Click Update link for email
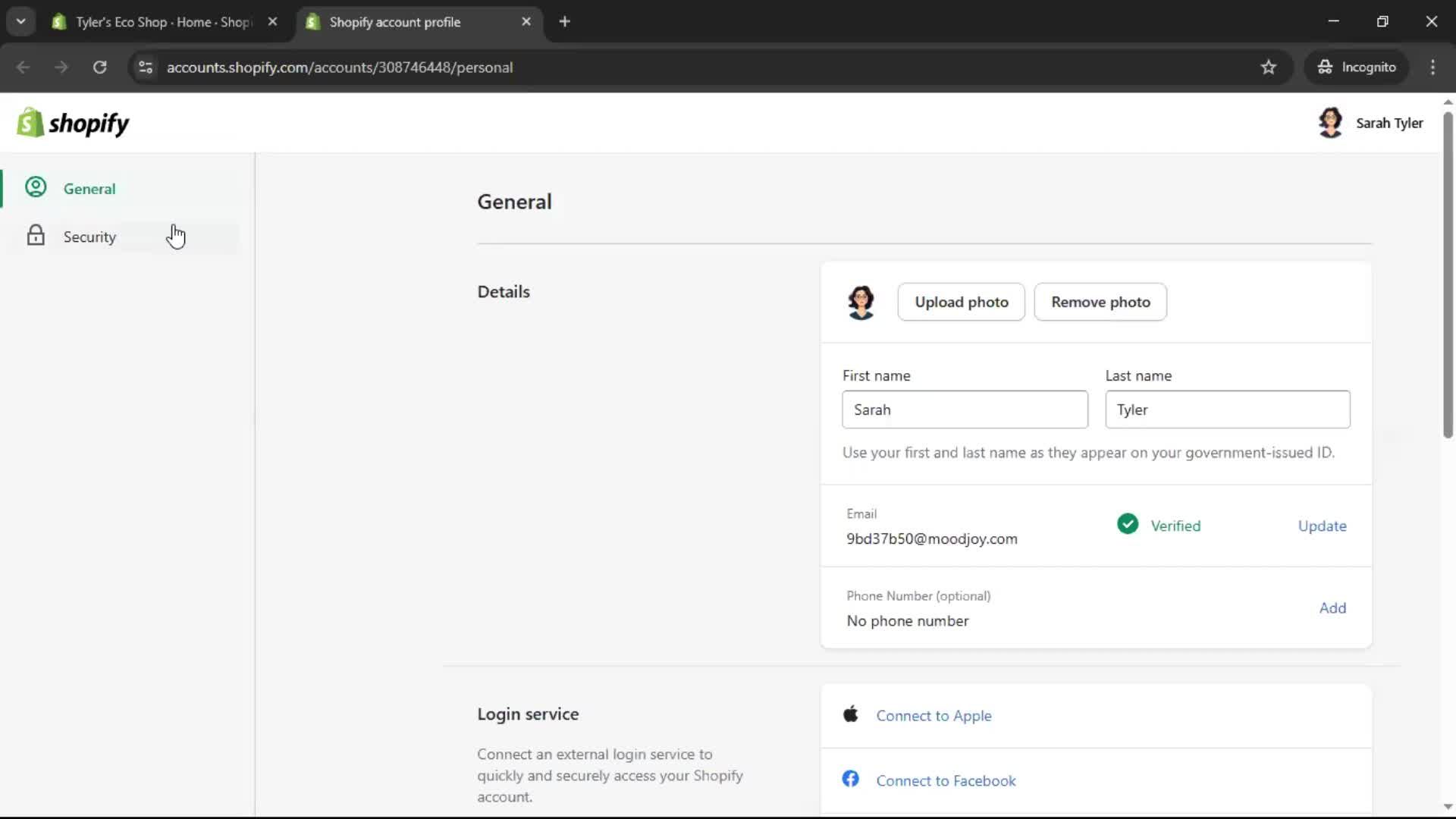This screenshot has width=1456, height=819. (x=1322, y=526)
